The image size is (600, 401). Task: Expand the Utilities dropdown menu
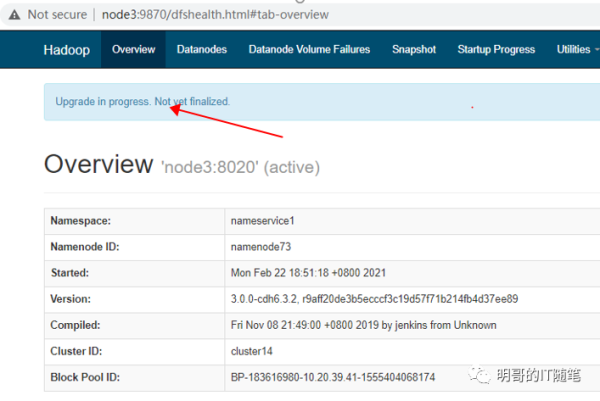tap(578, 49)
